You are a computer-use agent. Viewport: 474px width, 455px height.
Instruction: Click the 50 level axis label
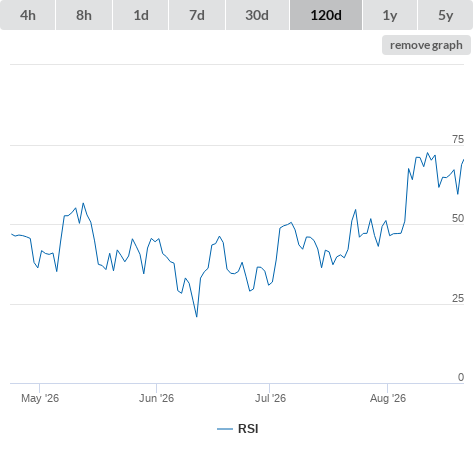pyautogui.click(x=458, y=218)
